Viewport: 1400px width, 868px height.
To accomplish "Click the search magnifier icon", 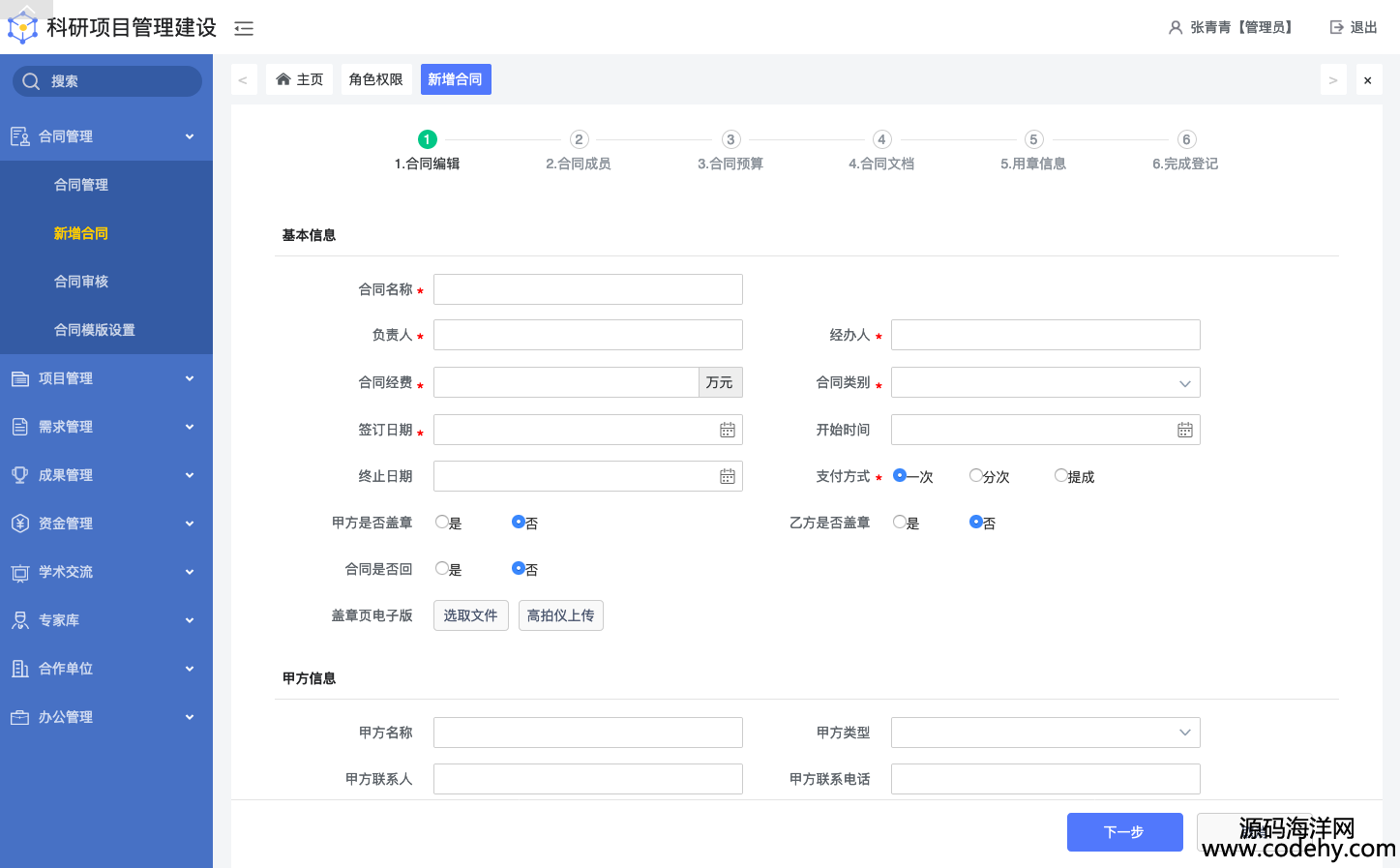I will click(31, 81).
